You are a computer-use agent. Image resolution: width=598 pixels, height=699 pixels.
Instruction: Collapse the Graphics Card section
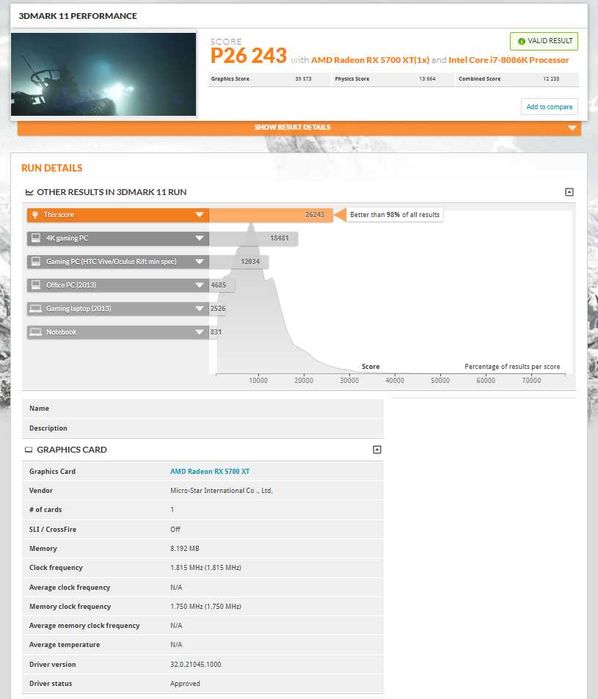pyautogui.click(x=377, y=449)
